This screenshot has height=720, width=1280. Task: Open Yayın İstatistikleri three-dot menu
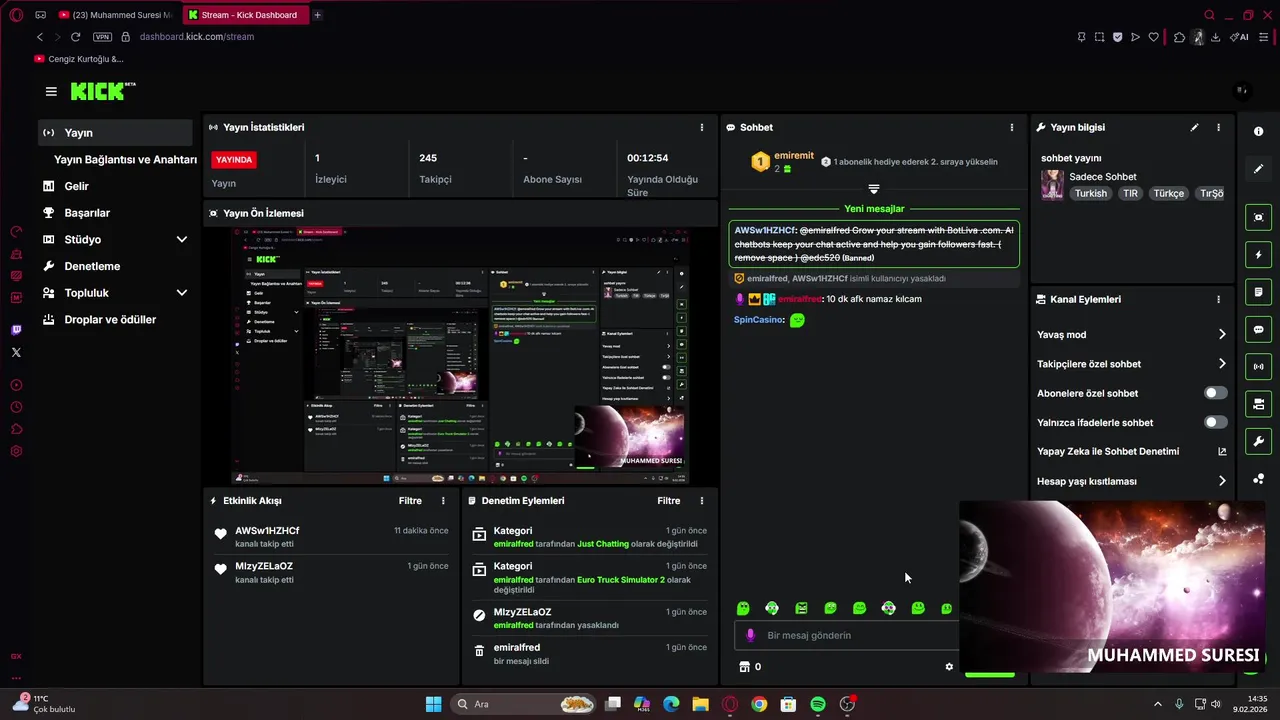click(702, 128)
